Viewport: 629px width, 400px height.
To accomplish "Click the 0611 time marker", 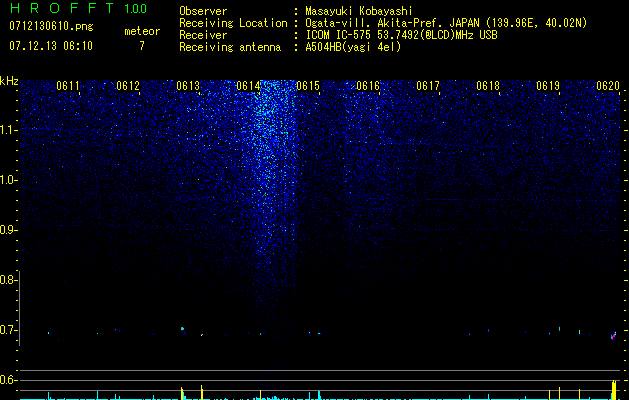I will point(68,86).
